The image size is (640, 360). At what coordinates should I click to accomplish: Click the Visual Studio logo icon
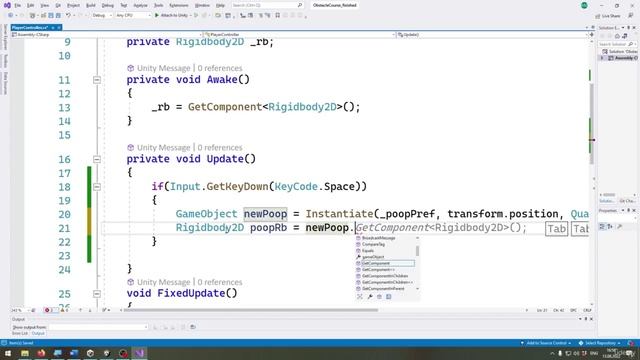7,5
